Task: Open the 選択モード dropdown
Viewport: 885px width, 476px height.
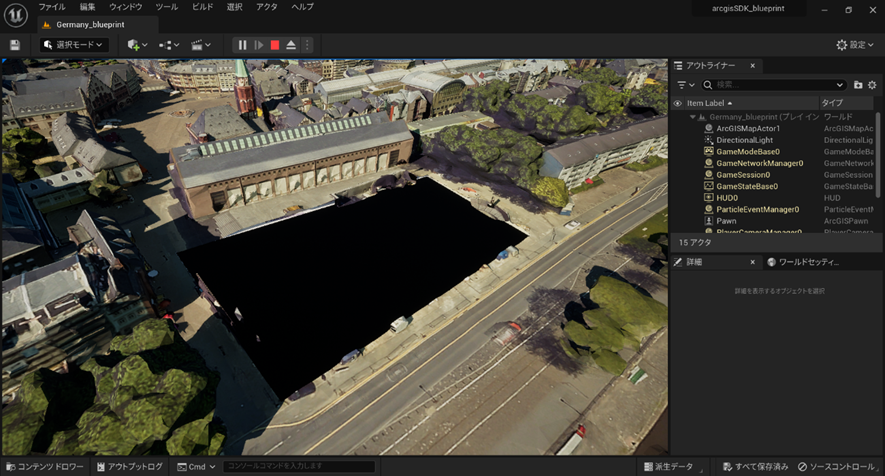Action: tap(75, 45)
